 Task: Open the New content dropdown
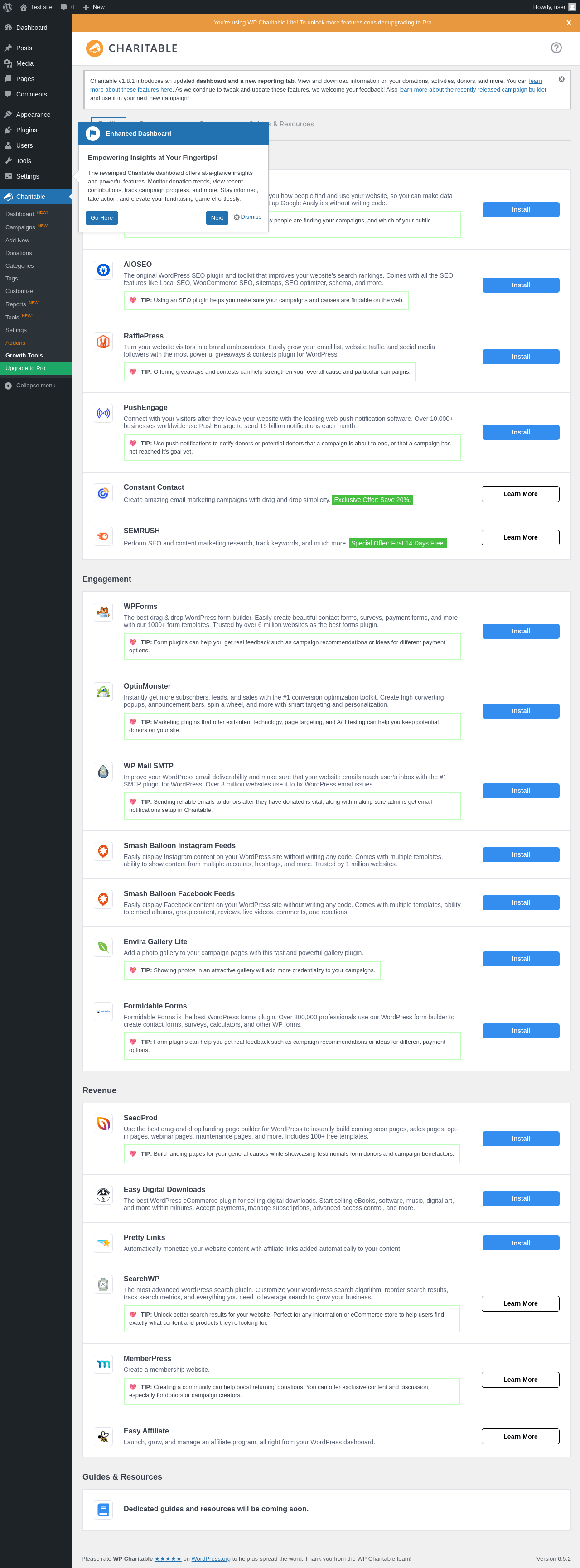pyautogui.click(x=94, y=7)
